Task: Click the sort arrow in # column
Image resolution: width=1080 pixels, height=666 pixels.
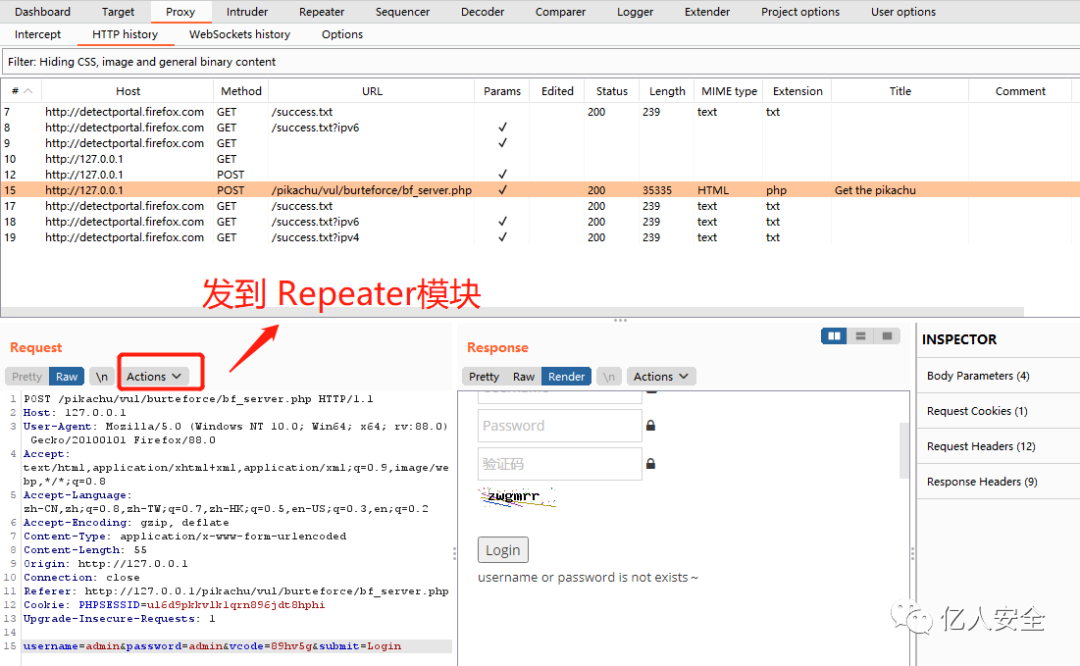Action: pos(28,91)
